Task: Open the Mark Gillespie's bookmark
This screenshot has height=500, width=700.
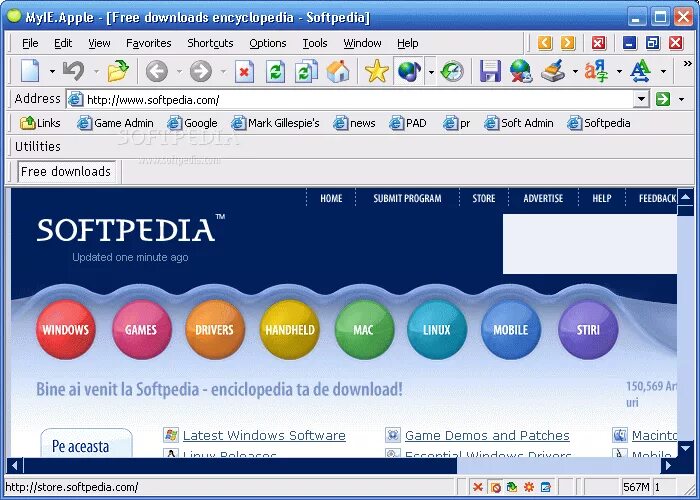Action: point(275,123)
